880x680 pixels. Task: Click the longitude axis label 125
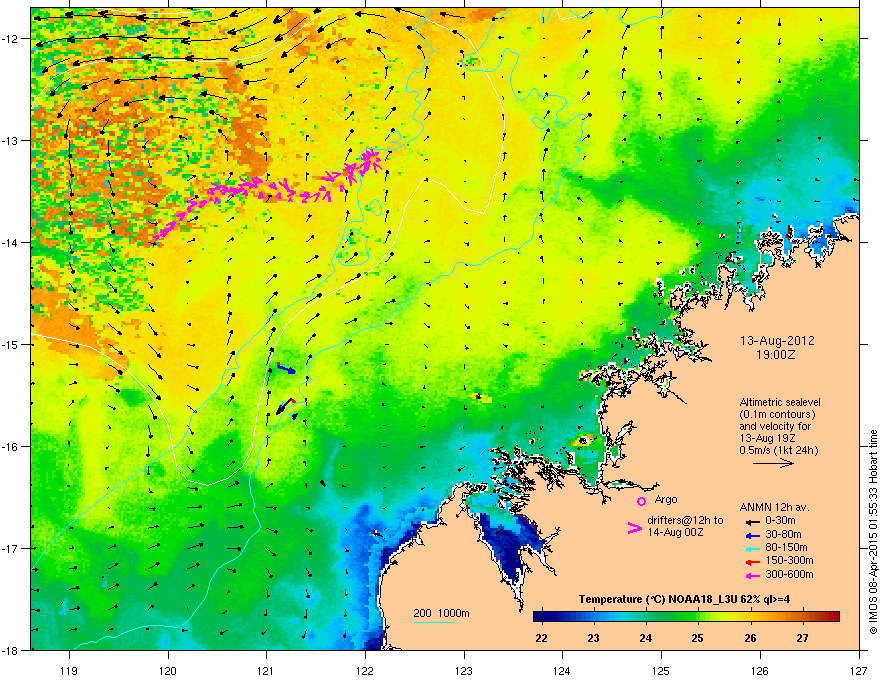click(x=661, y=671)
